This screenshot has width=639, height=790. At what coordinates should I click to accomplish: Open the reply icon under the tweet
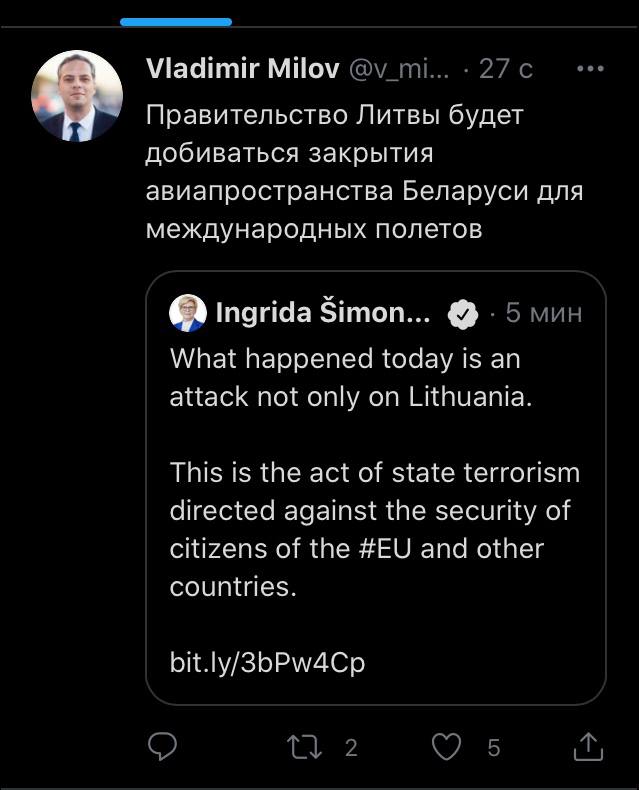[x=162, y=746]
